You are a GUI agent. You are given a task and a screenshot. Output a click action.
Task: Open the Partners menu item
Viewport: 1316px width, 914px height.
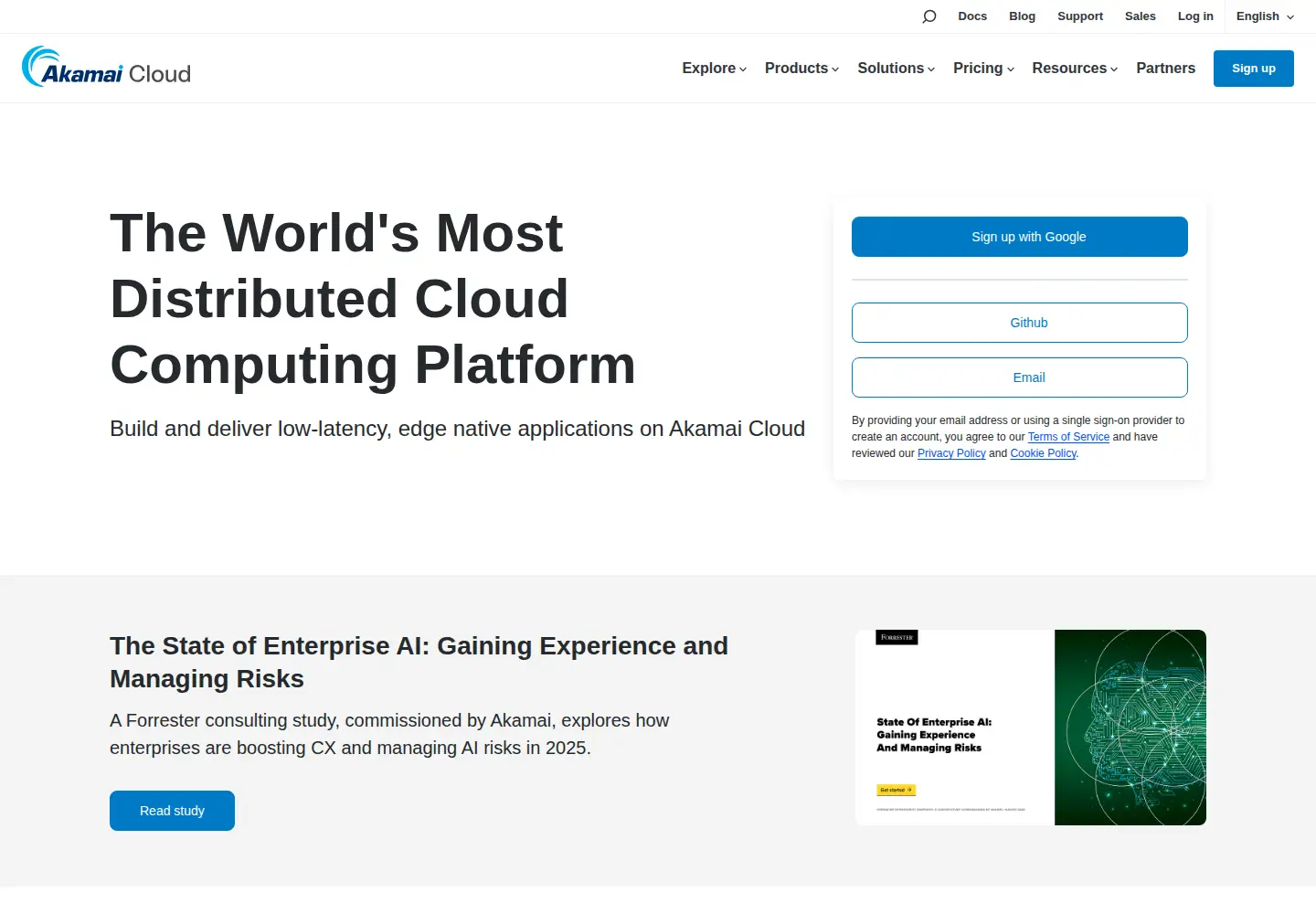(x=1165, y=69)
